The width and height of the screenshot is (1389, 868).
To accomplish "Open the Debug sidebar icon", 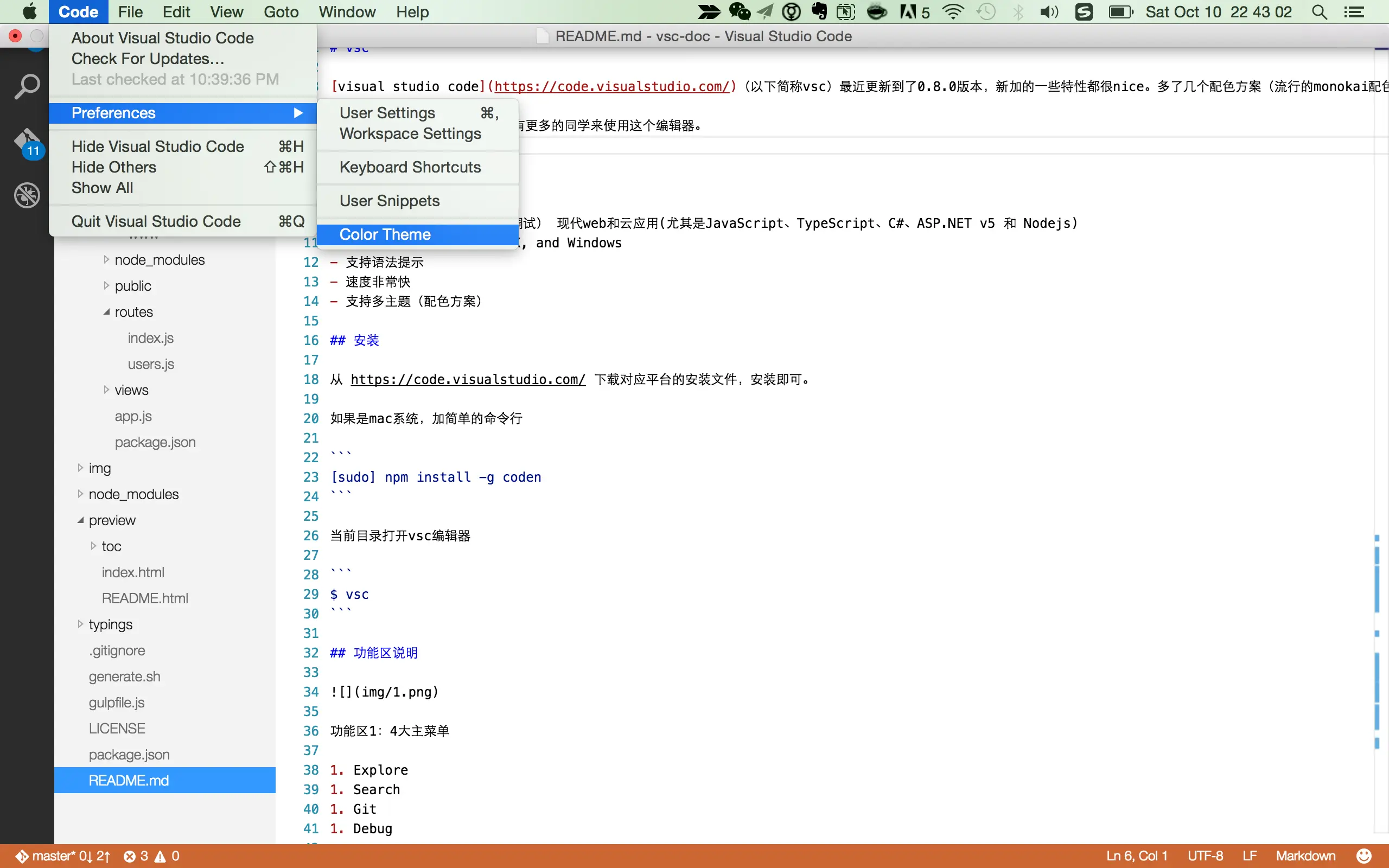I will [27, 195].
